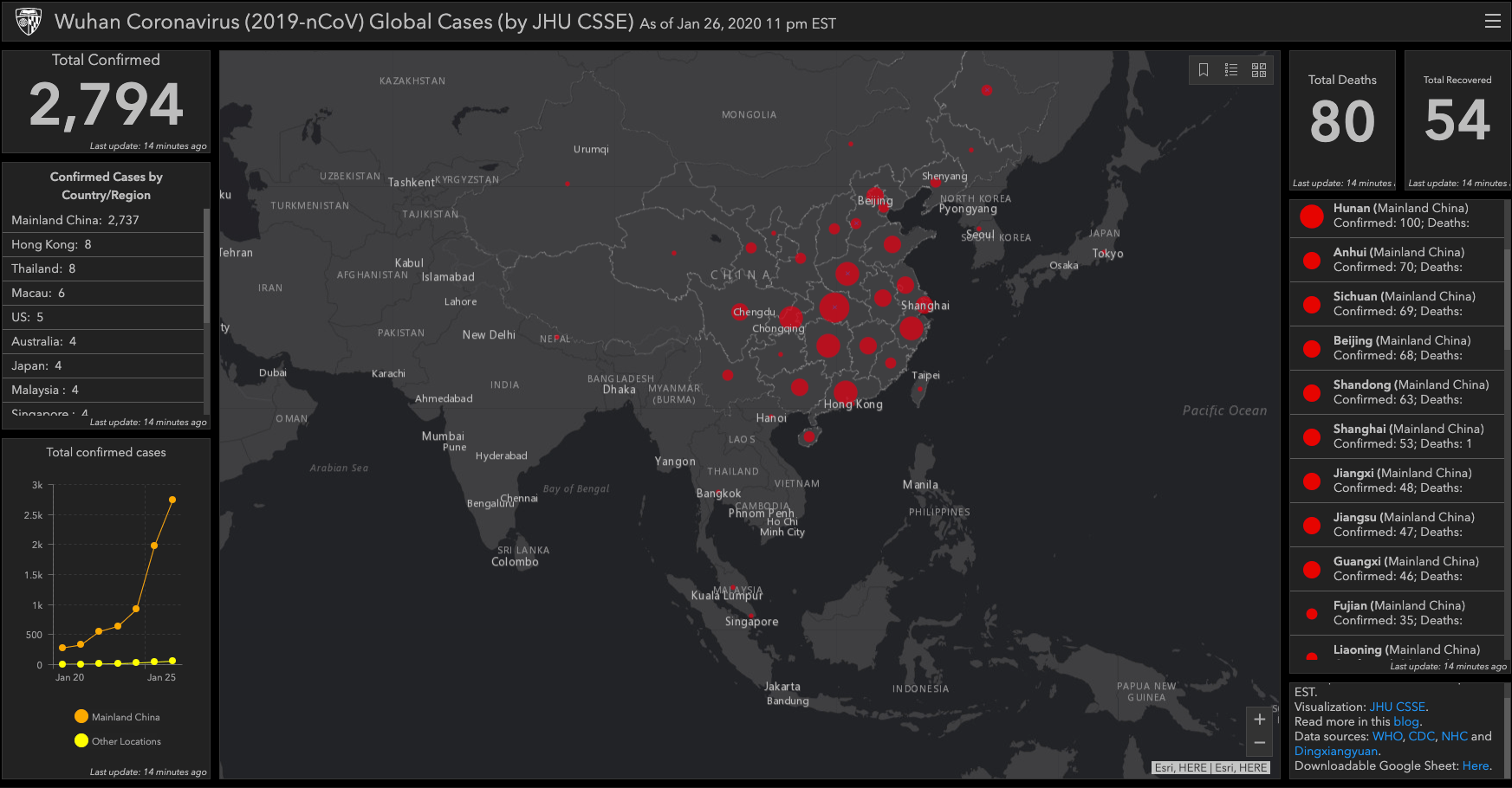Image resolution: width=1512 pixels, height=788 pixels.
Task: Zoom in with the plus icon on map
Action: coord(1259,719)
